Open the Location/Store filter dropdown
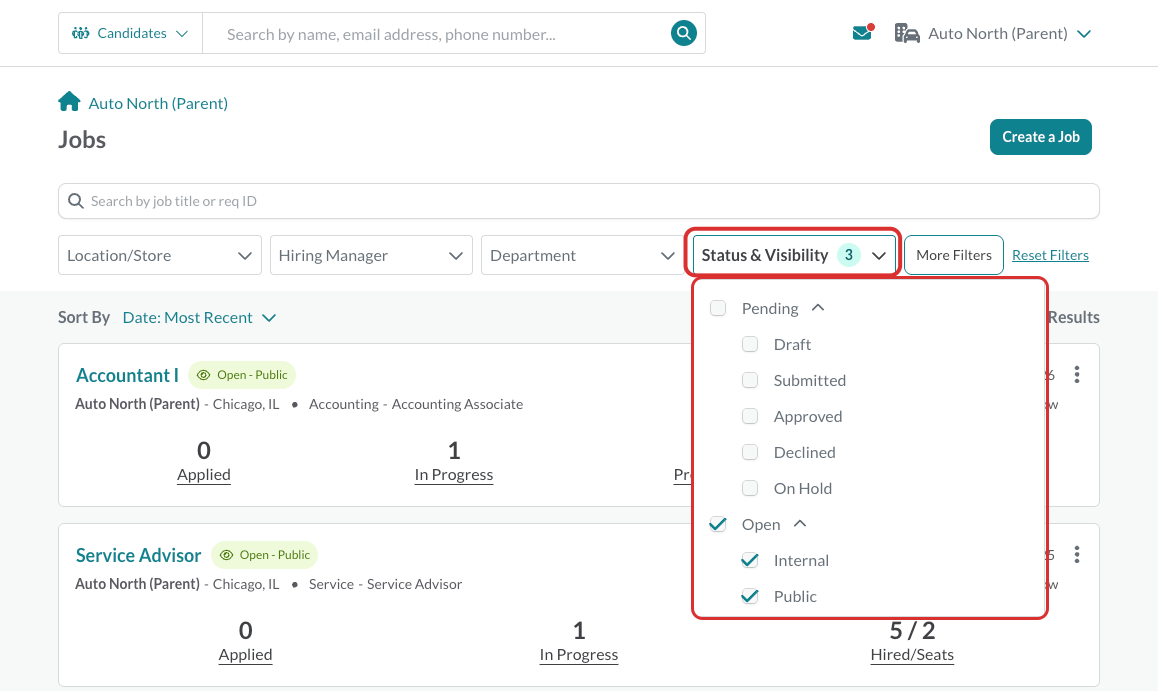The height and width of the screenshot is (691, 1158). click(x=160, y=255)
